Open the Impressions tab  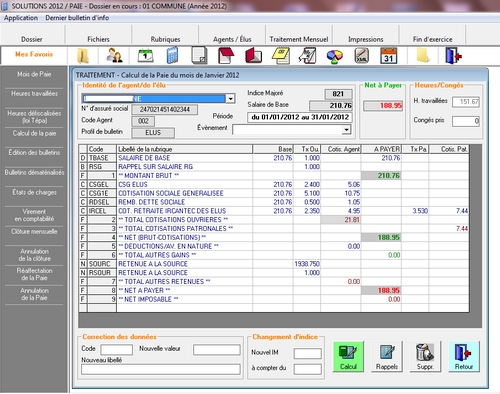[366, 39]
